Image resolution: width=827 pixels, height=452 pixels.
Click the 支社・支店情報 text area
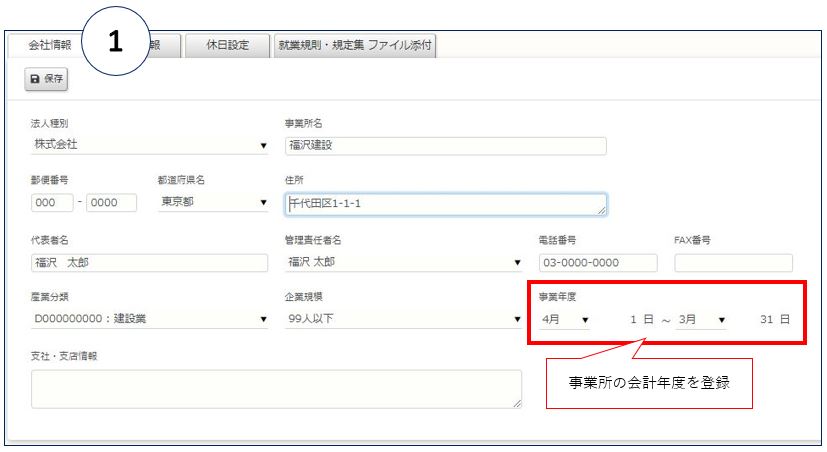pyautogui.click(x=275, y=388)
